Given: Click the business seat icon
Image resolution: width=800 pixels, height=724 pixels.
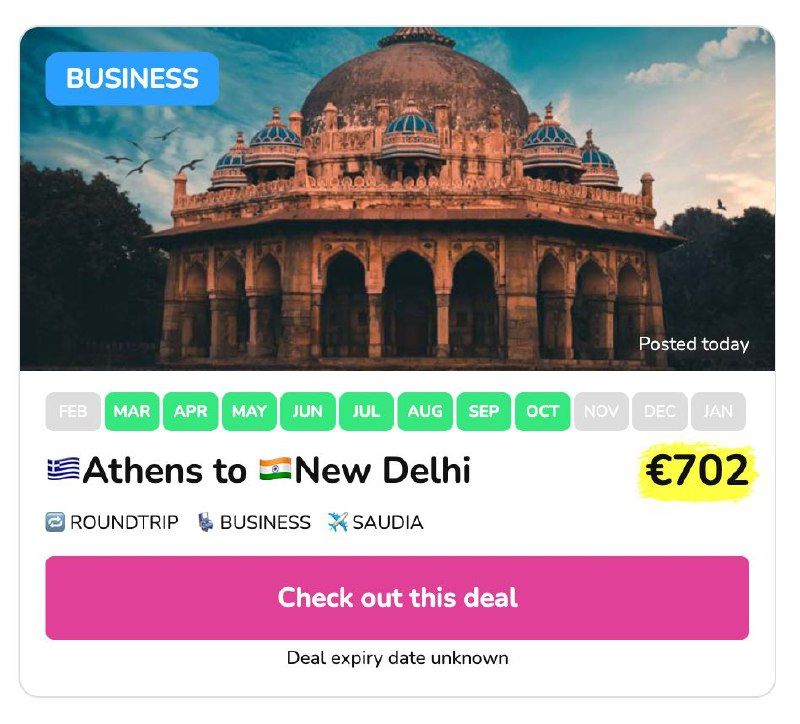Looking at the screenshot, I should (206, 522).
